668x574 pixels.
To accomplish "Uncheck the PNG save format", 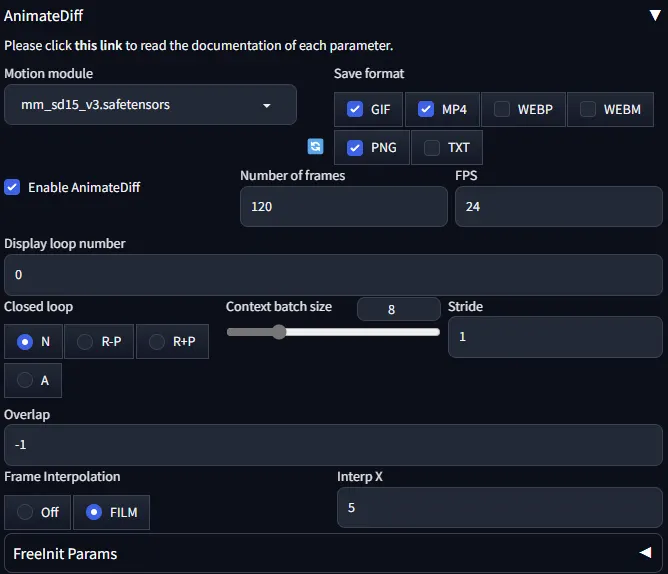I will pyautogui.click(x=355, y=148).
